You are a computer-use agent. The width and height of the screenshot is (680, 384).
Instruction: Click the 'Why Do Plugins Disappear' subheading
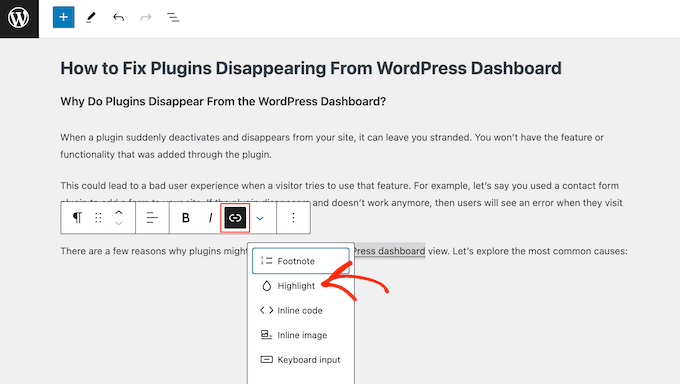click(x=223, y=101)
